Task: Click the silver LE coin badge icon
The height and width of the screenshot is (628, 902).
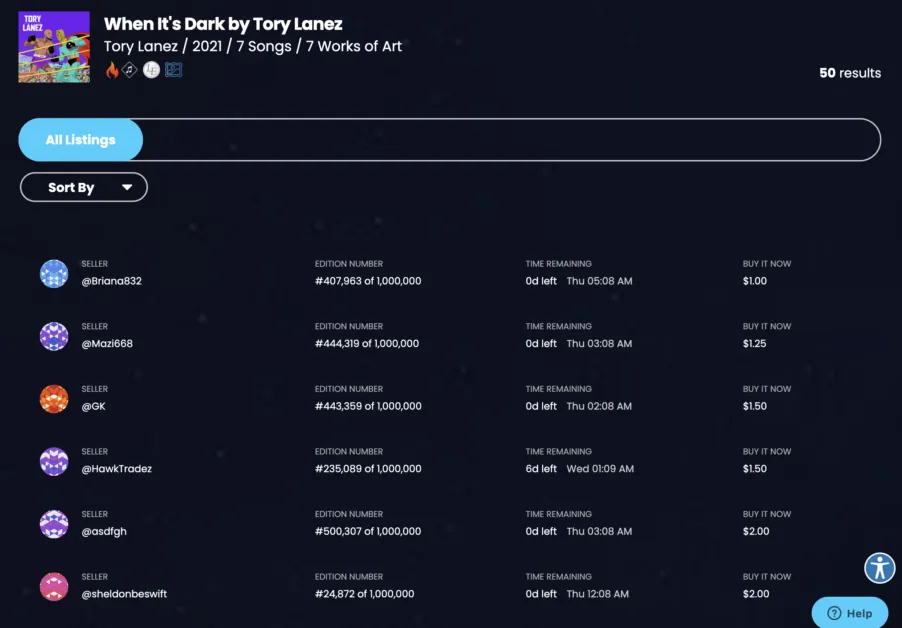Action: coord(152,70)
